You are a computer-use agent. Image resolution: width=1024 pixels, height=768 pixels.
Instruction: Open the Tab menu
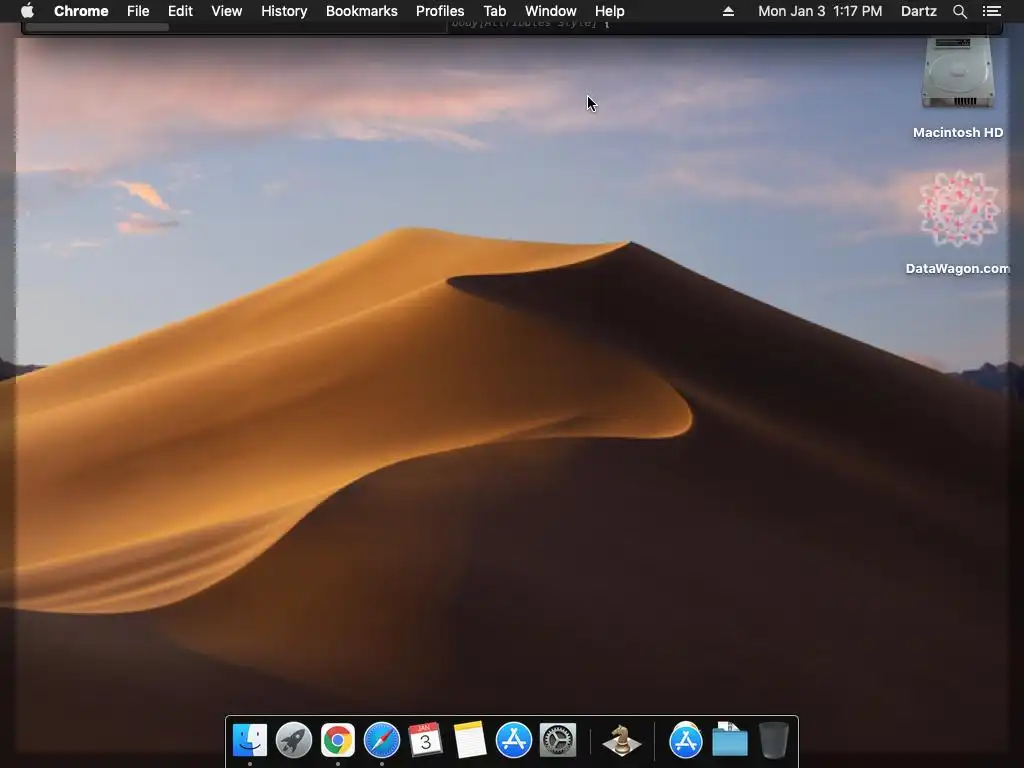(x=494, y=11)
